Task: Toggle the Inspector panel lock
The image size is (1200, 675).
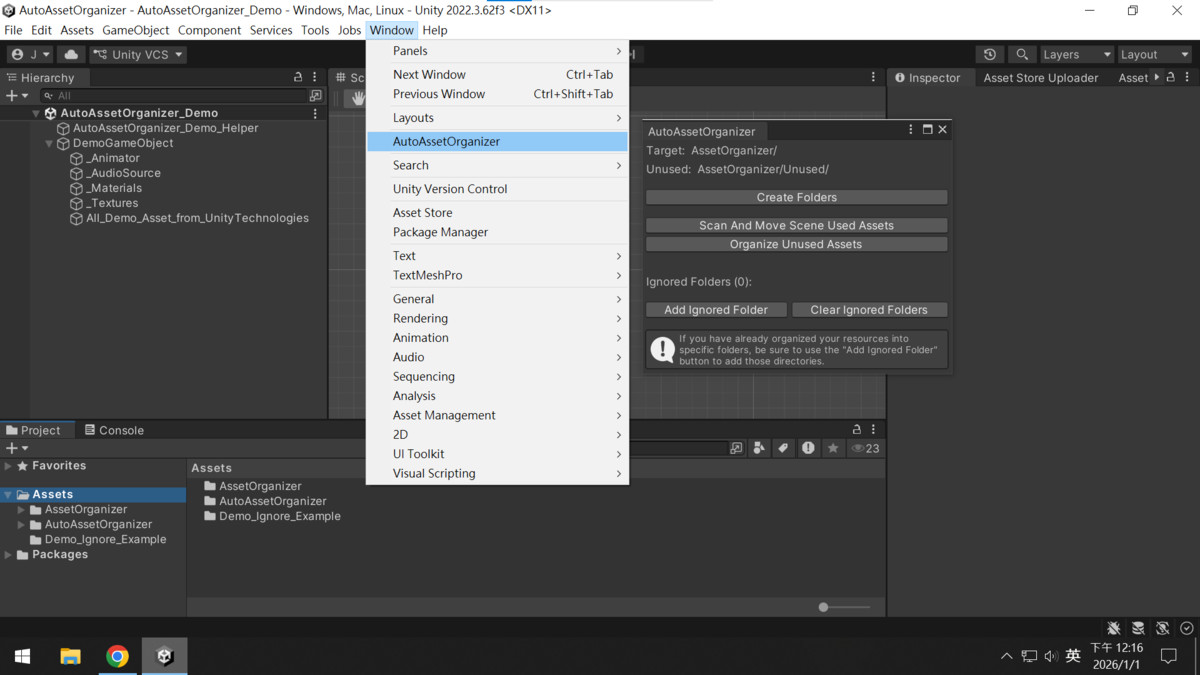Action: 1171,77
